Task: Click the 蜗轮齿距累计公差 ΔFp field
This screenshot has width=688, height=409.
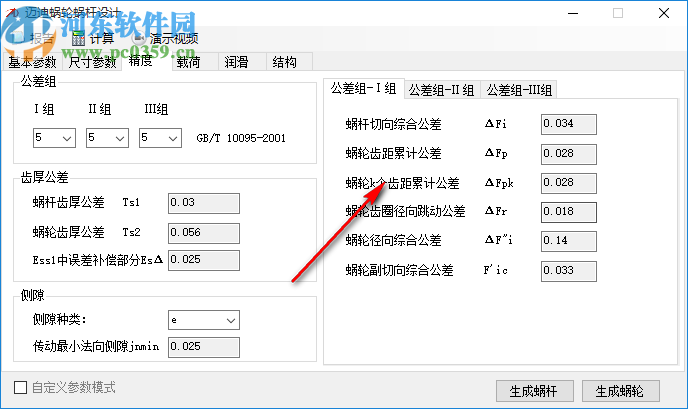Action: (569, 154)
